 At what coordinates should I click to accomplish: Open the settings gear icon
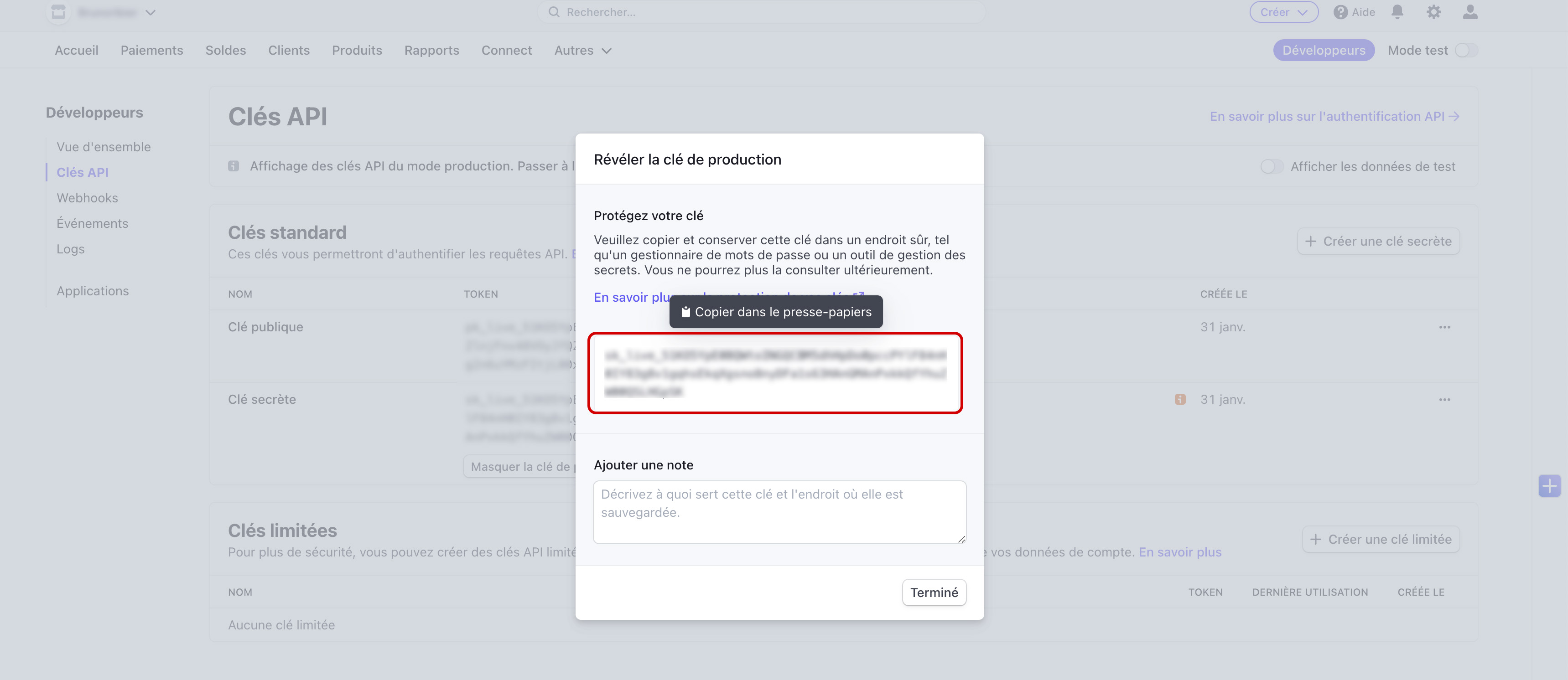tap(1433, 12)
